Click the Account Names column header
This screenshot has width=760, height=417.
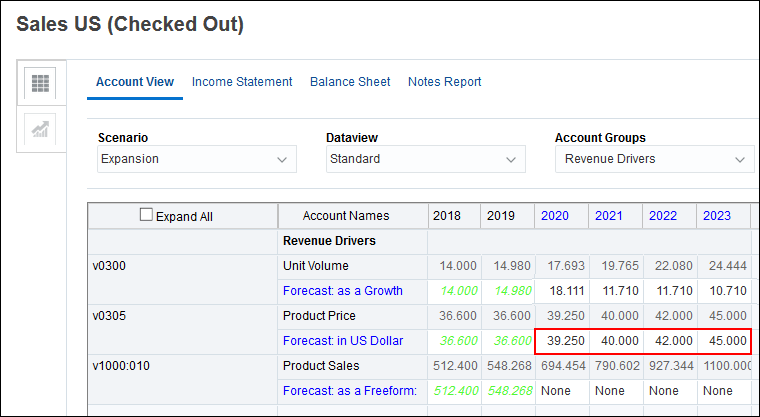[x=346, y=216]
